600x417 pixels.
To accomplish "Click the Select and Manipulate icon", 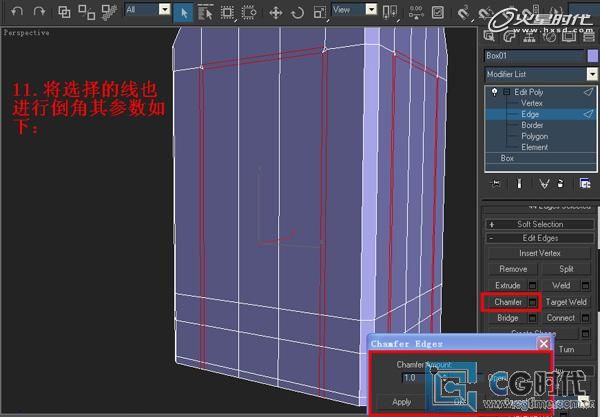I will [x=416, y=12].
